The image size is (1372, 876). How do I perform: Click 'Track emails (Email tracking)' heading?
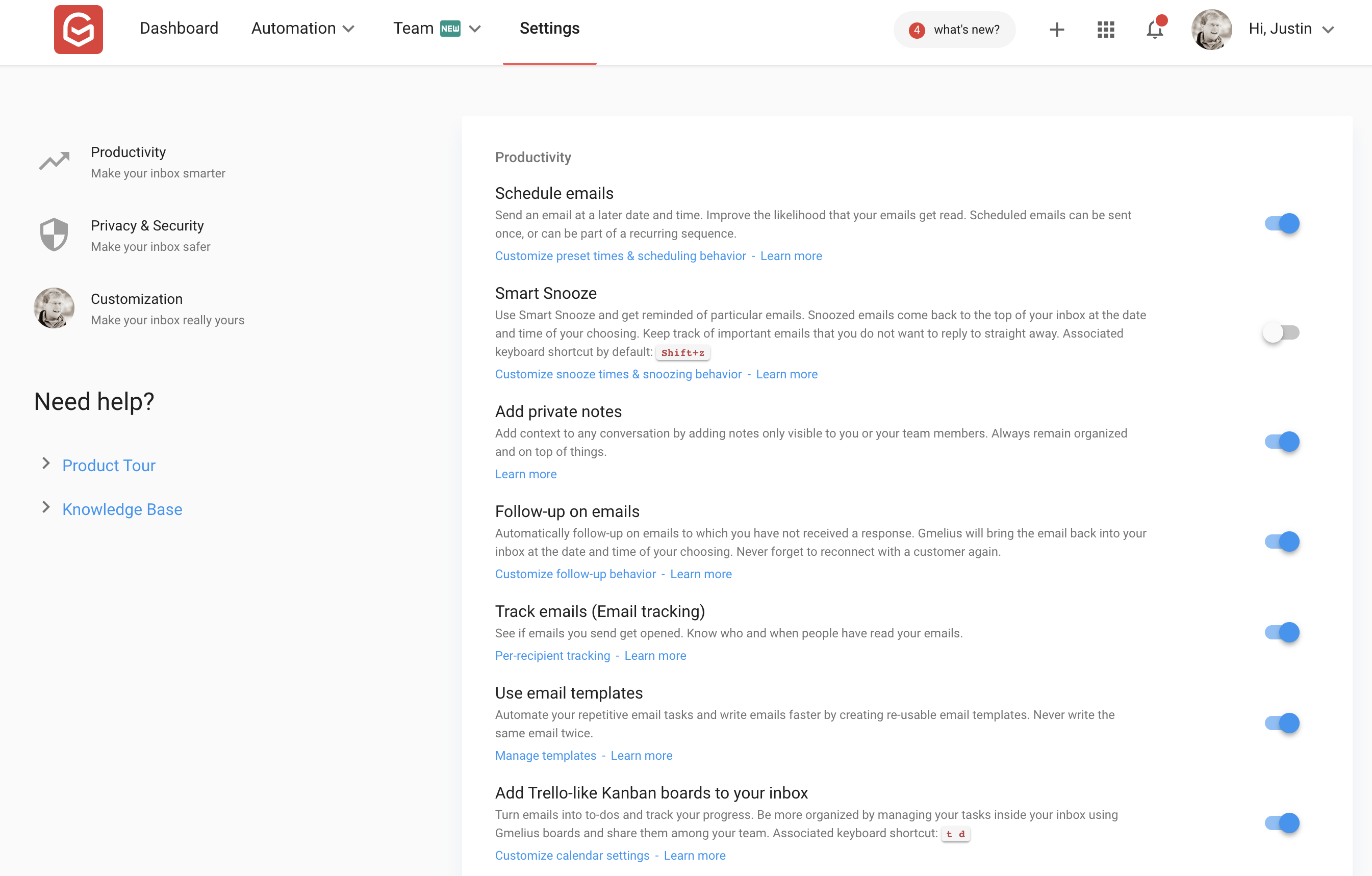(600, 612)
